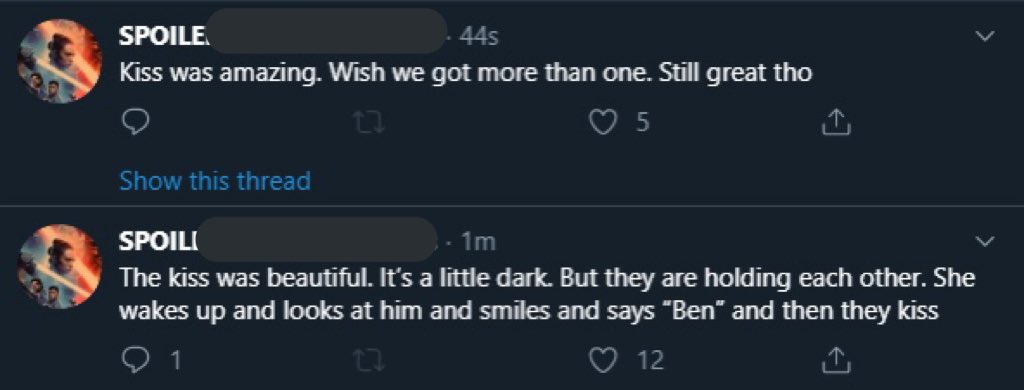Screen dimensions: 1024x390
Task: Open the profile avatar of the 44s tweet
Action: 59,61
